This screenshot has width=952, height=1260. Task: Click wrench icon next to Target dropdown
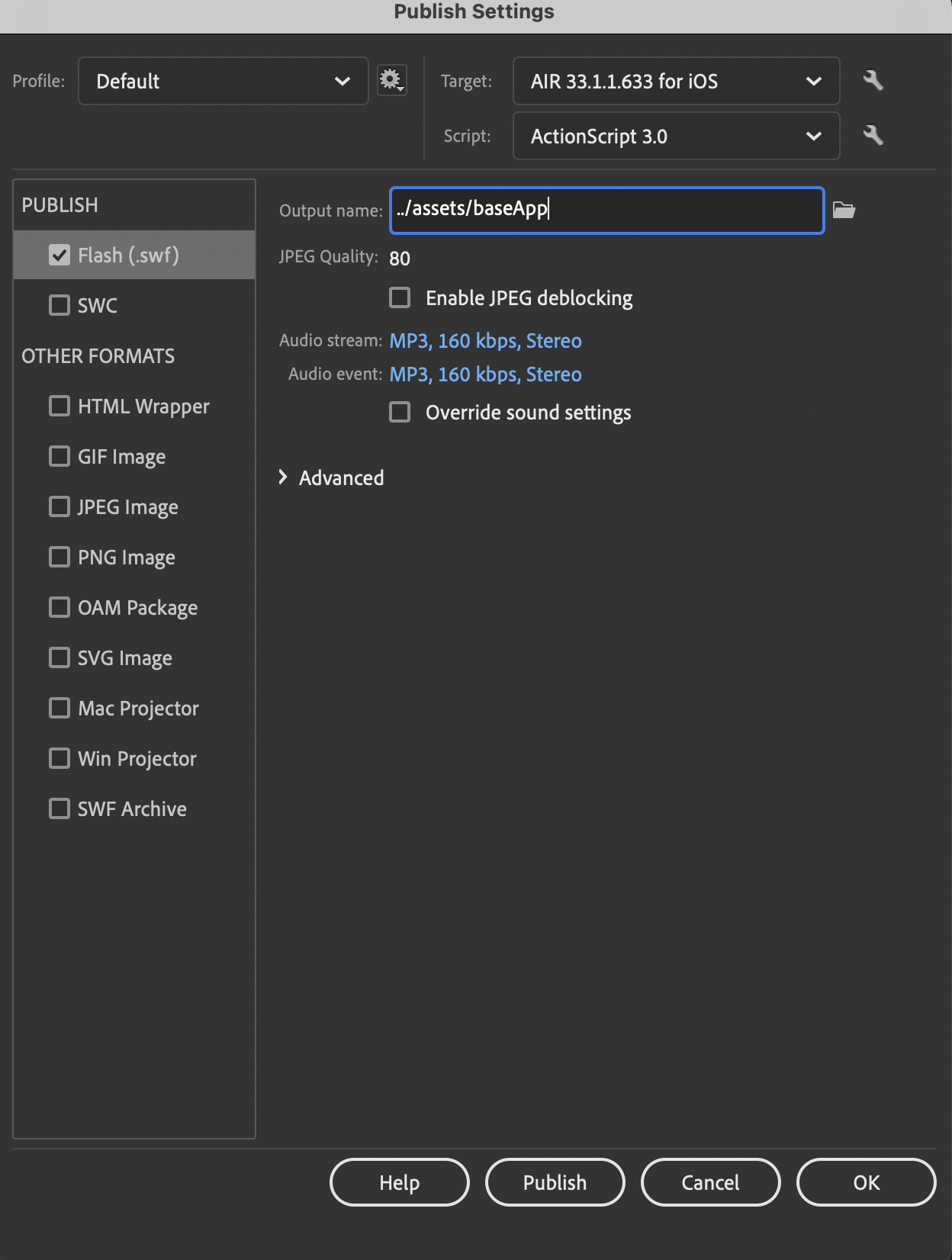(x=873, y=80)
